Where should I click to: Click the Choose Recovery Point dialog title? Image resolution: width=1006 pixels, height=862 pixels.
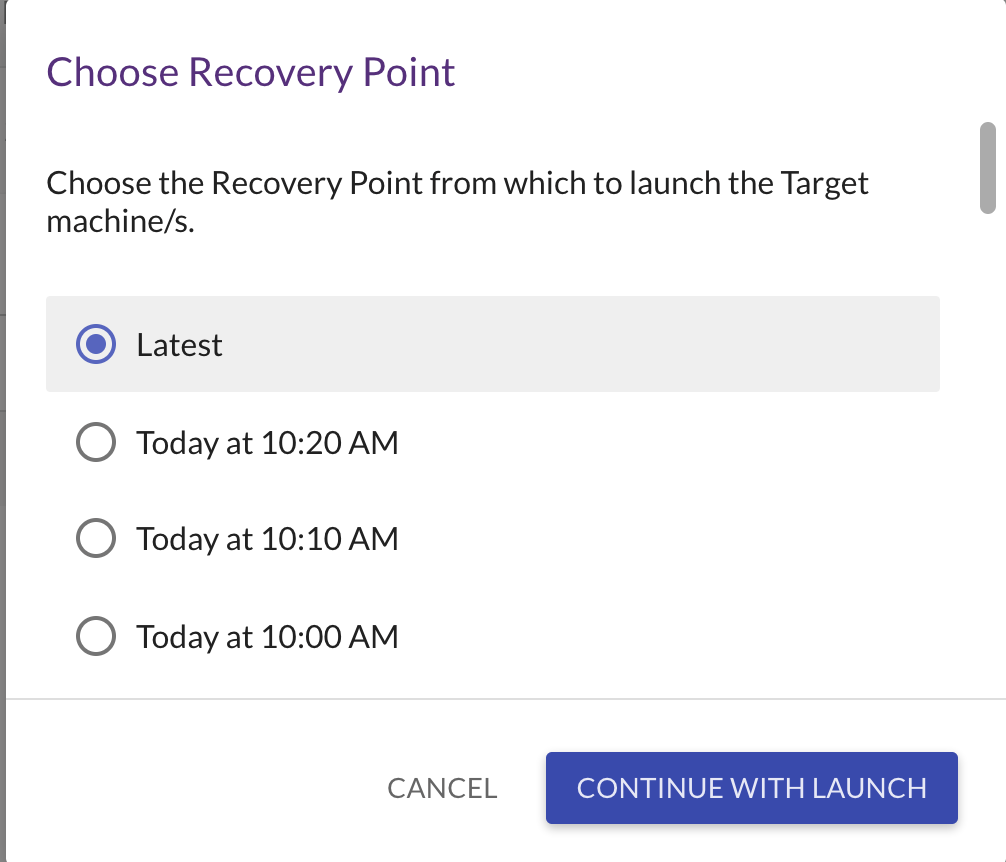(x=250, y=71)
